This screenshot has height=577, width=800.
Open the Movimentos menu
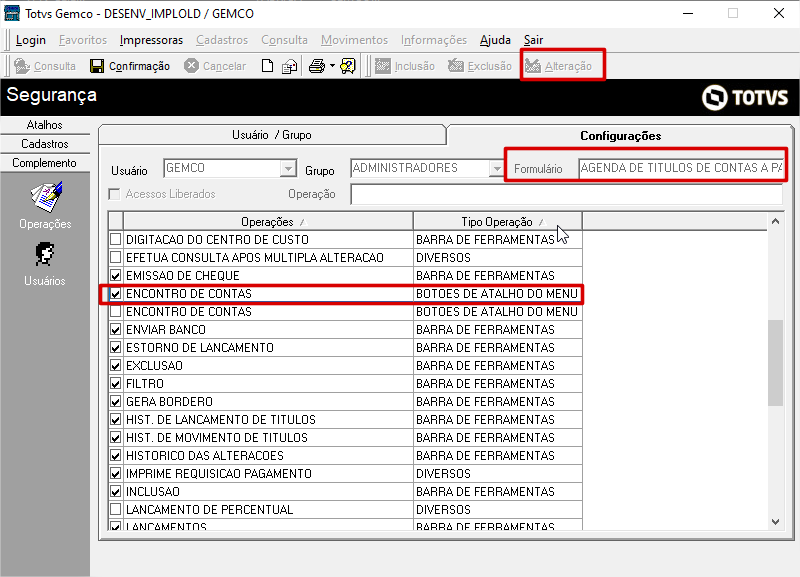click(354, 40)
